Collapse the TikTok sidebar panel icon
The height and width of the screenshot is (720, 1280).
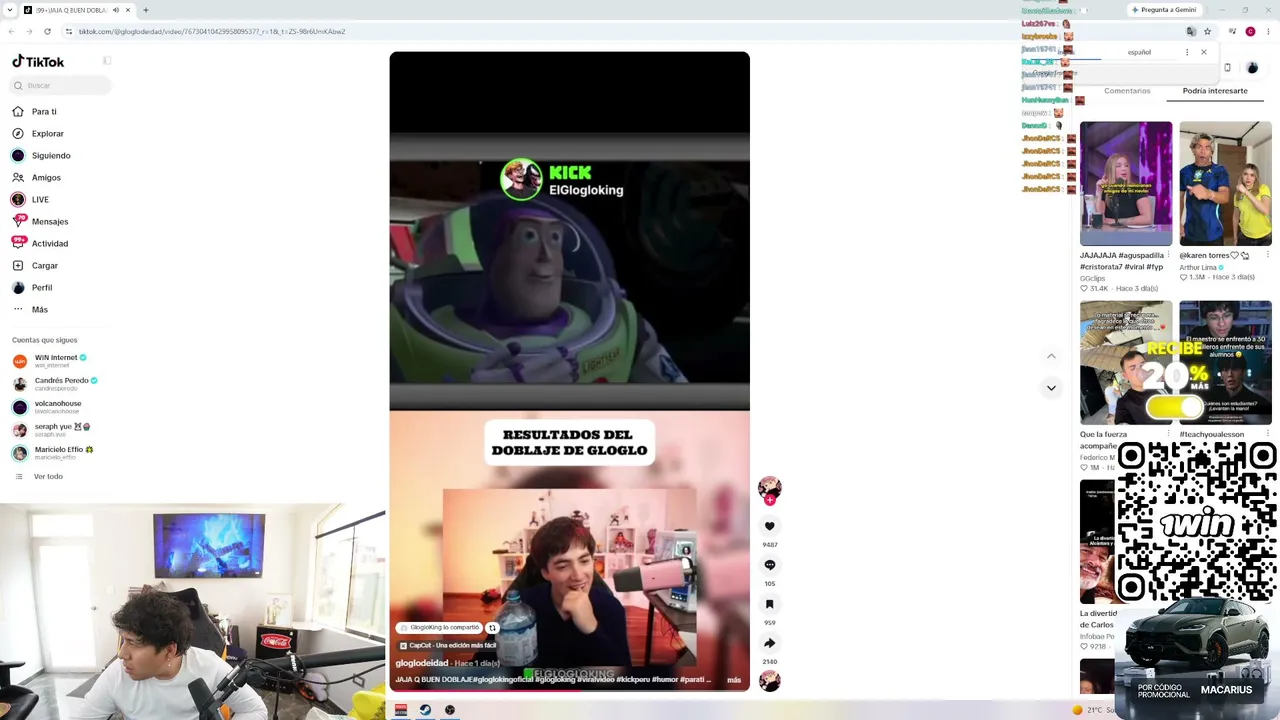(x=107, y=61)
